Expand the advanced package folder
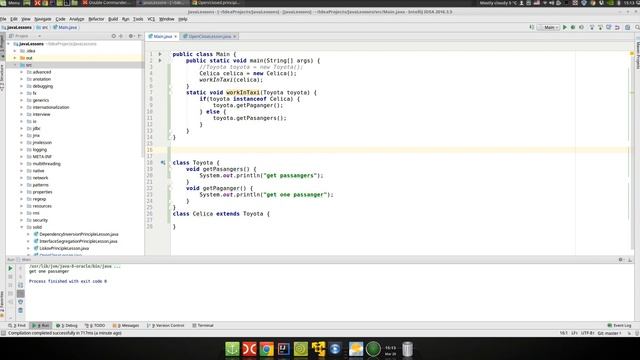This screenshot has height=360, width=640. click(22, 72)
